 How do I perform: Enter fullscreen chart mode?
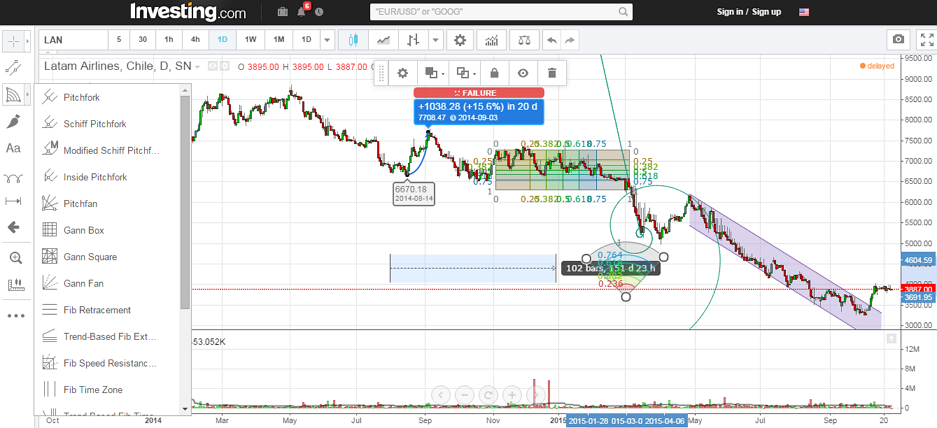click(x=927, y=39)
